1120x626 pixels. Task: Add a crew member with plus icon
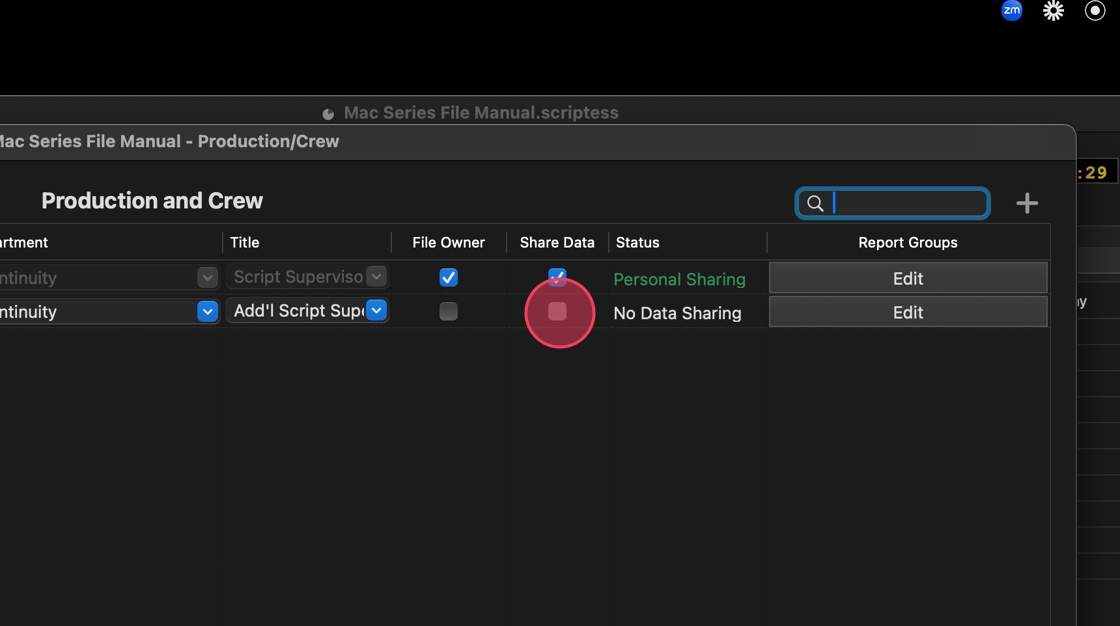point(1027,204)
